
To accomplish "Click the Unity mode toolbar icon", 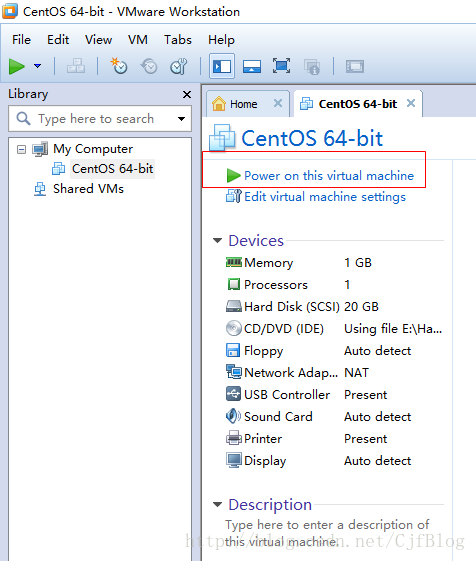I will (x=312, y=67).
